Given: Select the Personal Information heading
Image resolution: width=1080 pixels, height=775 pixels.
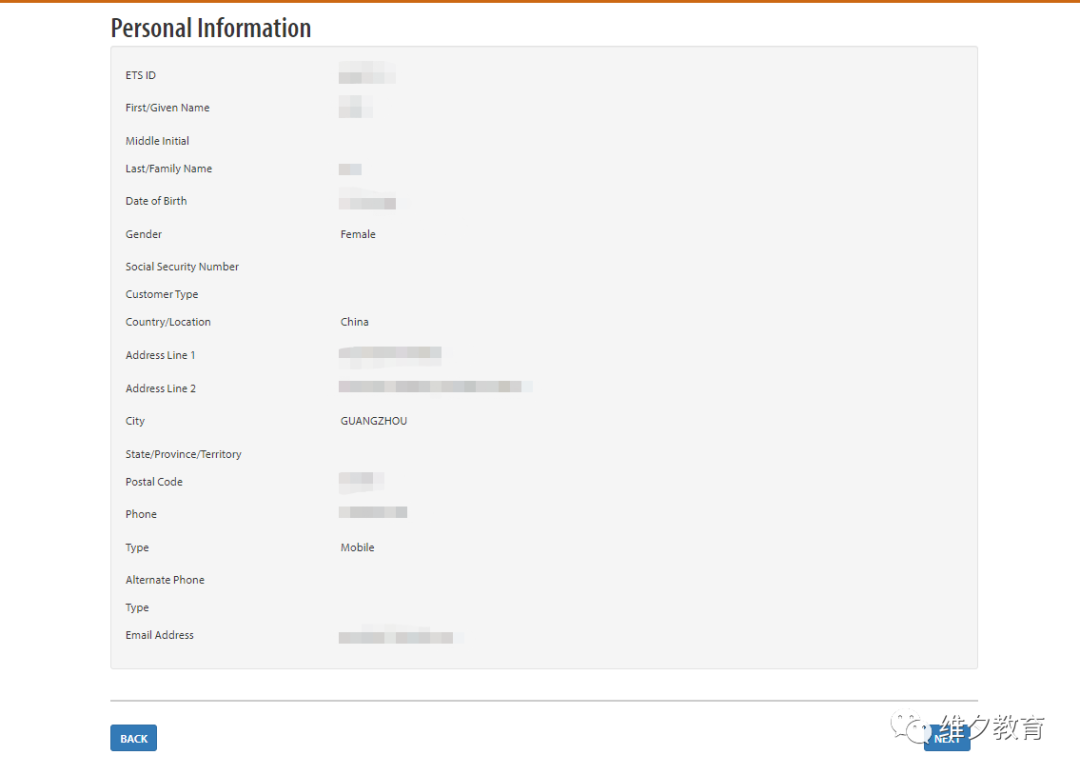Looking at the screenshot, I should [x=211, y=28].
